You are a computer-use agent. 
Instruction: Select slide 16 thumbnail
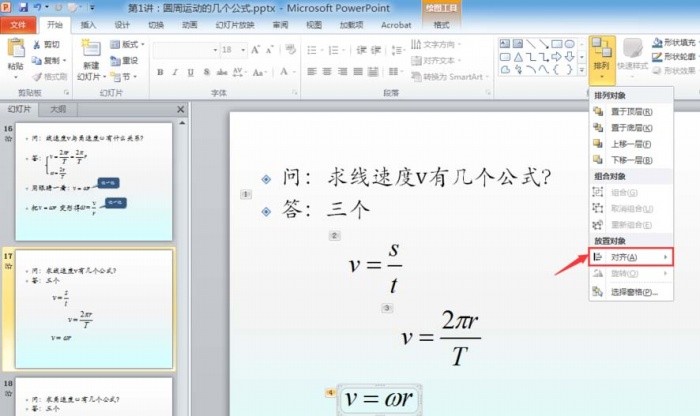point(94,182)
